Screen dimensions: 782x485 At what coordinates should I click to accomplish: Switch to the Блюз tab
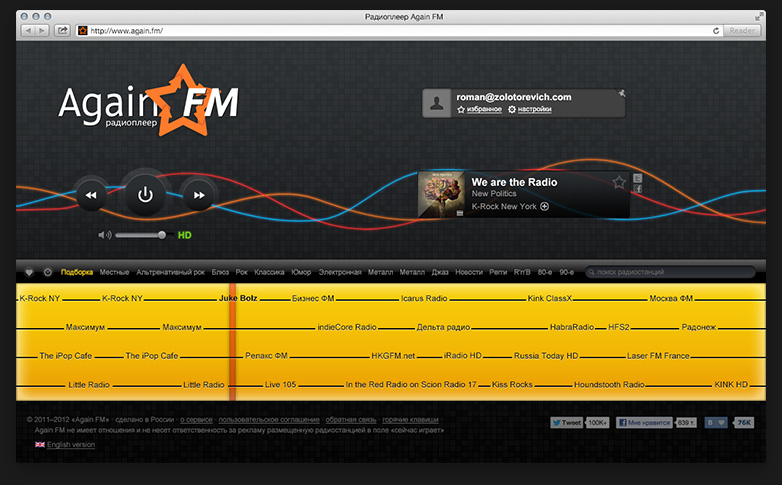click(220, 272)
